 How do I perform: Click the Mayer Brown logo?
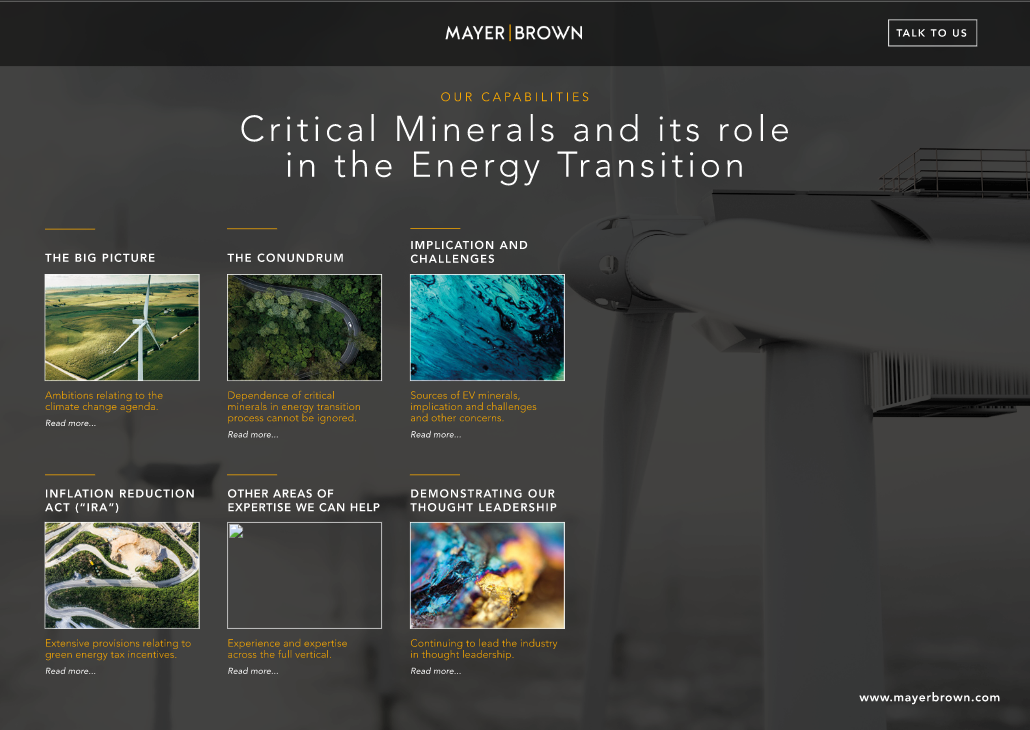514,33
